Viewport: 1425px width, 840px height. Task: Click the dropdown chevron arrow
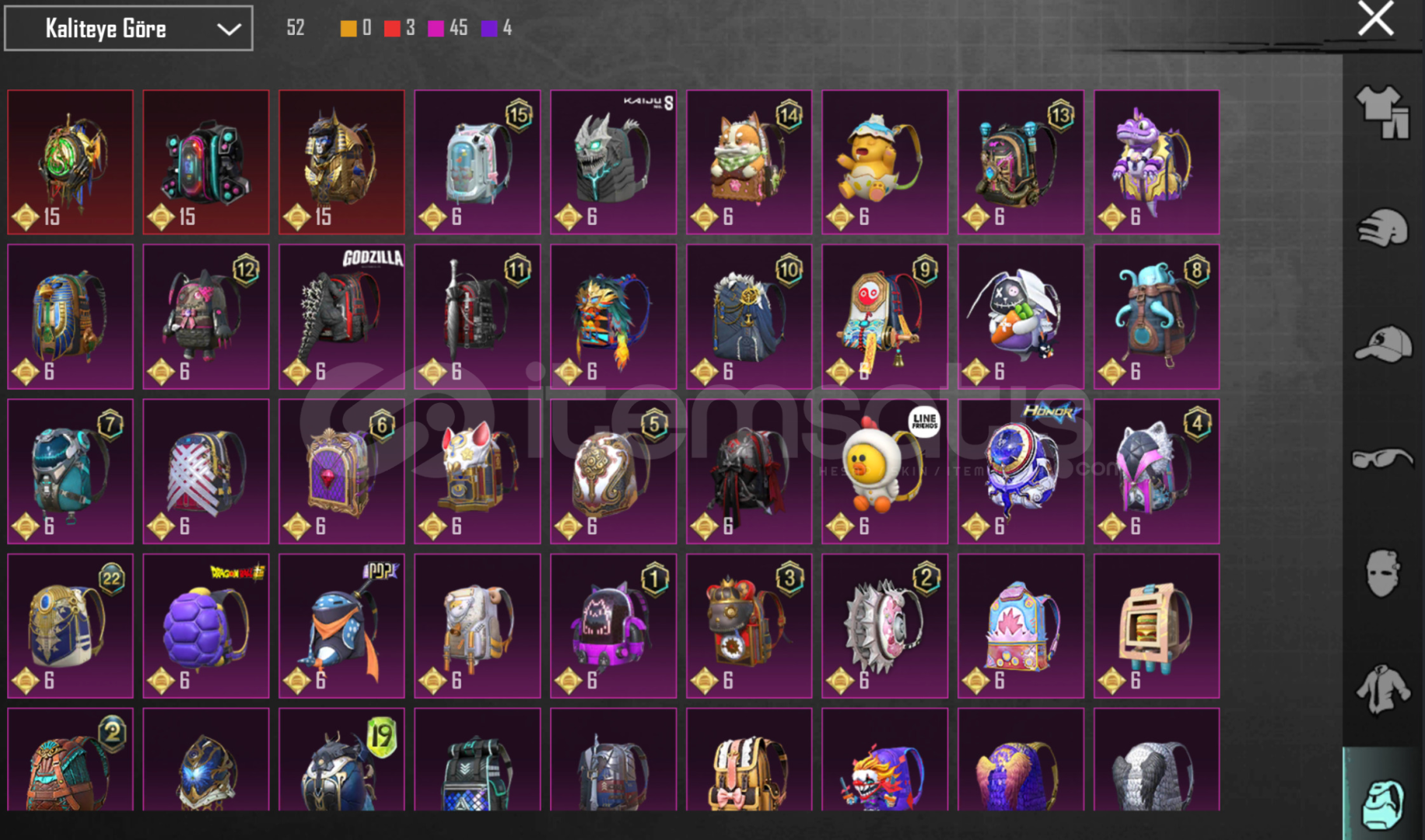(228, 30)
